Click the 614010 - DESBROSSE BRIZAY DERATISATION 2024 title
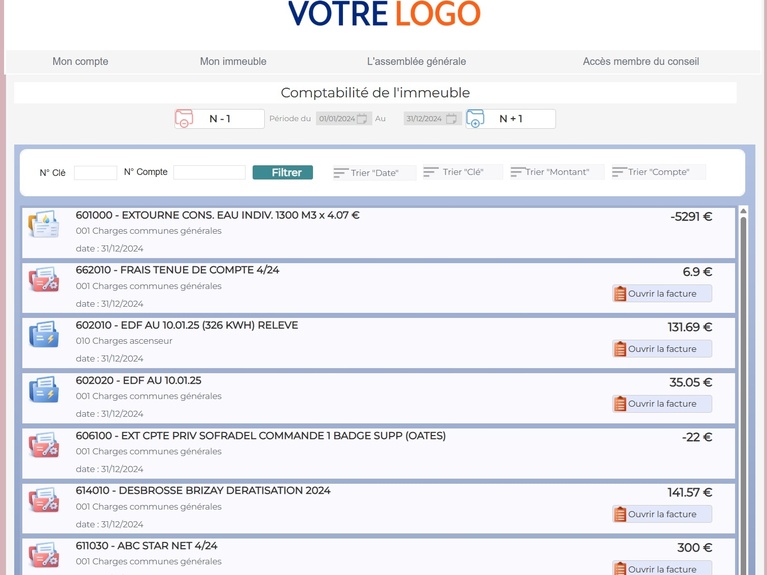This screenshot has height=575, width=767. click(203, 490)
